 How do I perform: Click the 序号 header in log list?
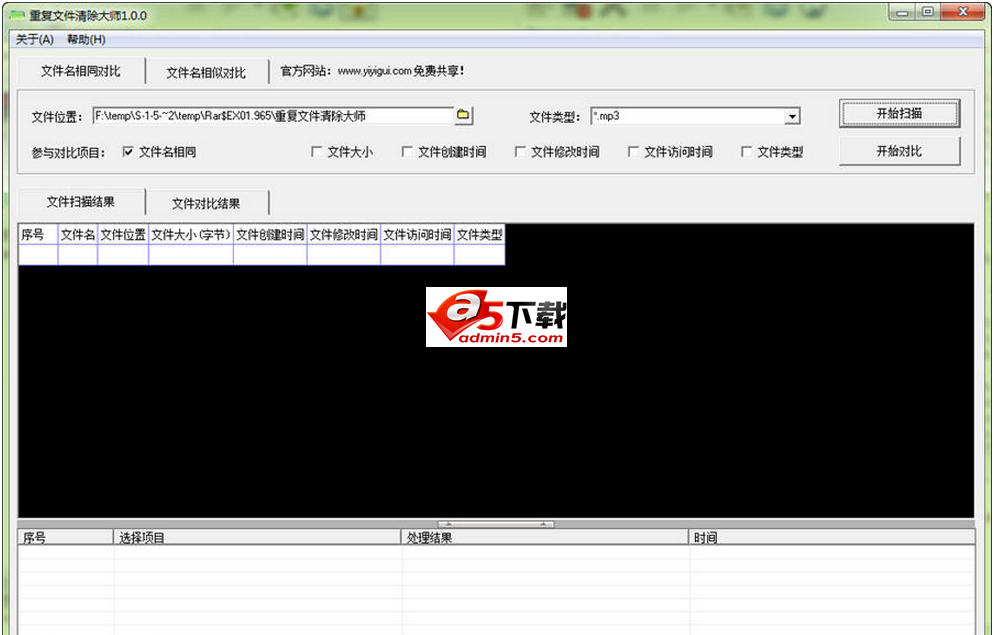pos(66,538)
